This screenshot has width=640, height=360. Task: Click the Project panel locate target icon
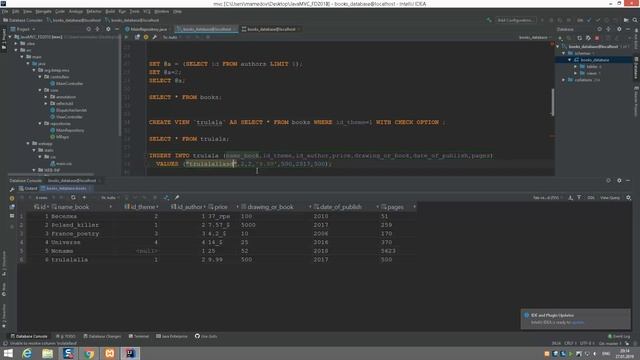pos(89,29)
